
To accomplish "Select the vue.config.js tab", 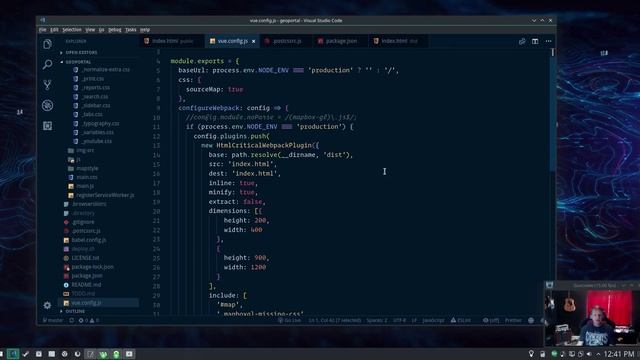I will tap(232, 41).
